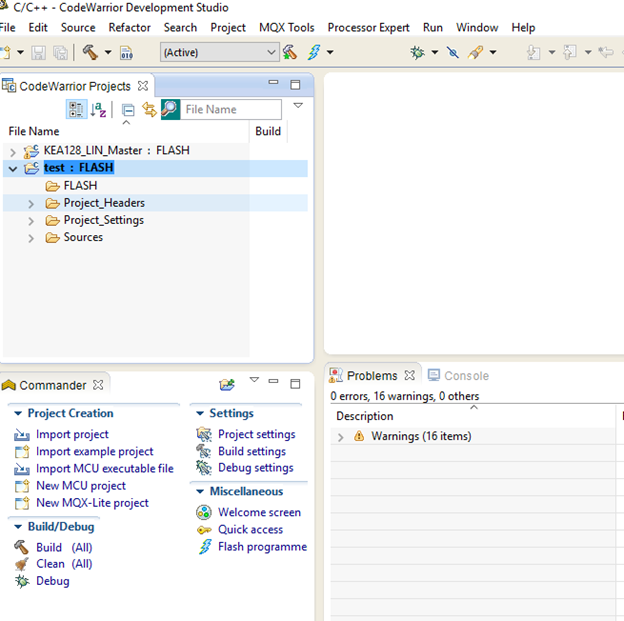Open the Edit menu

tap(38, 27)
